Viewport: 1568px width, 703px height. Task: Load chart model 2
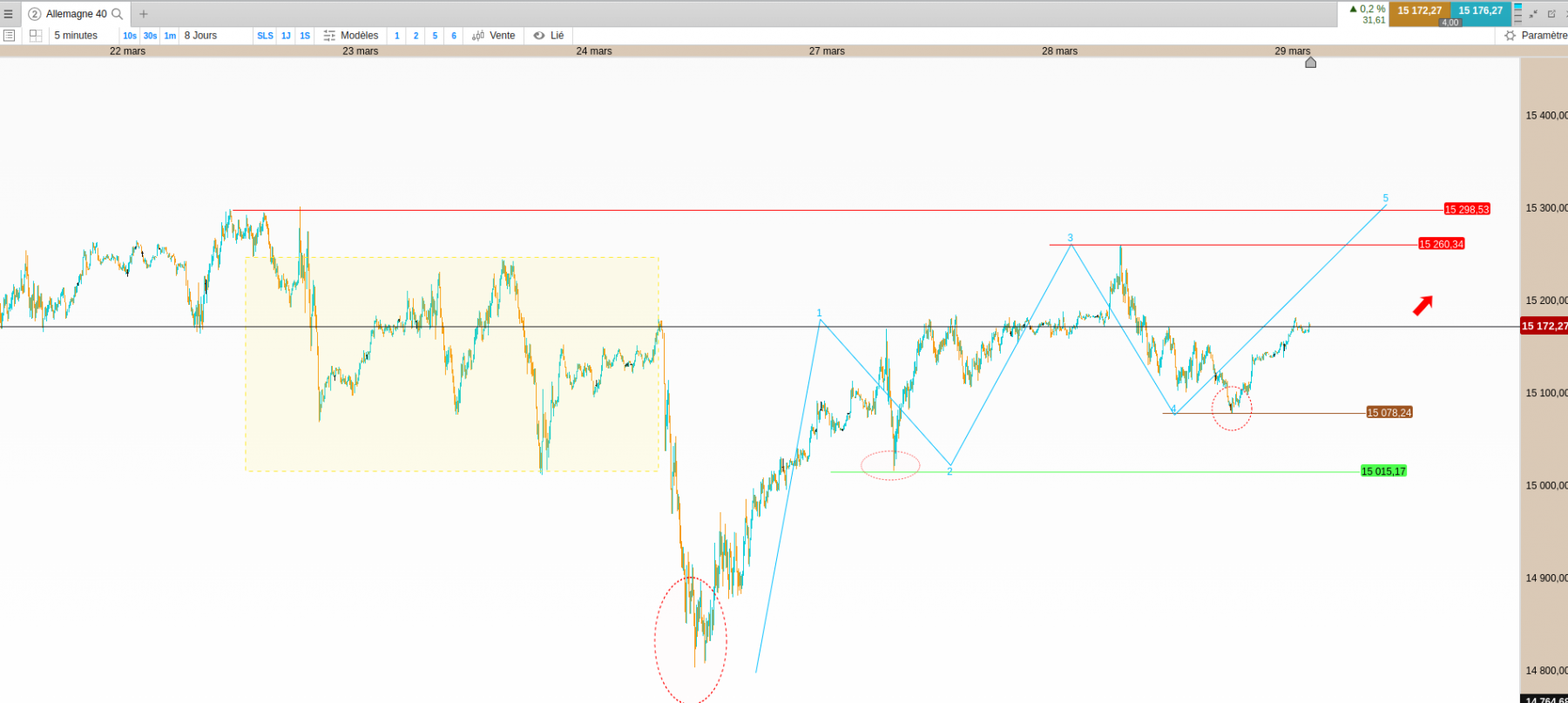point(416,36)
